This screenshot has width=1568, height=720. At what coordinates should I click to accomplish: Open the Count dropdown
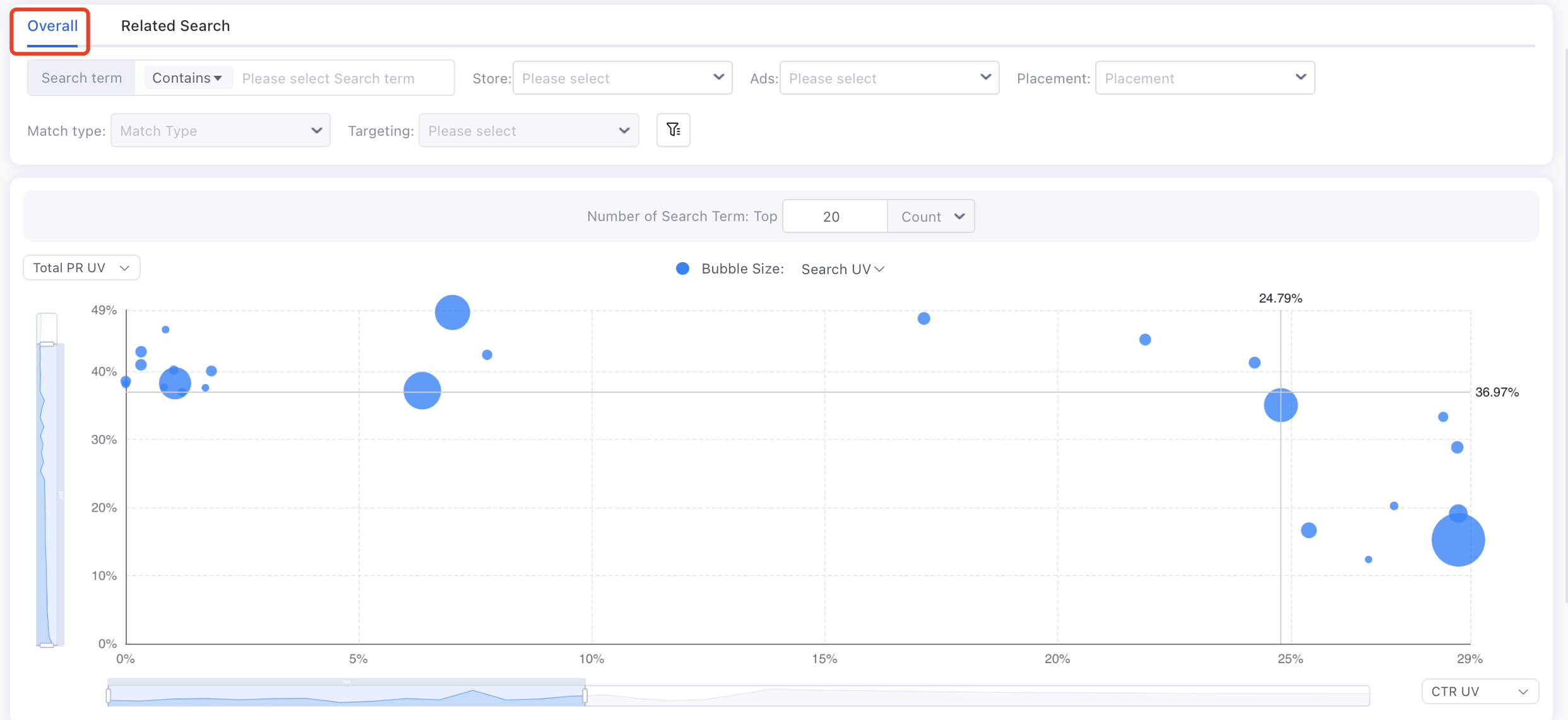pos(931,216)
